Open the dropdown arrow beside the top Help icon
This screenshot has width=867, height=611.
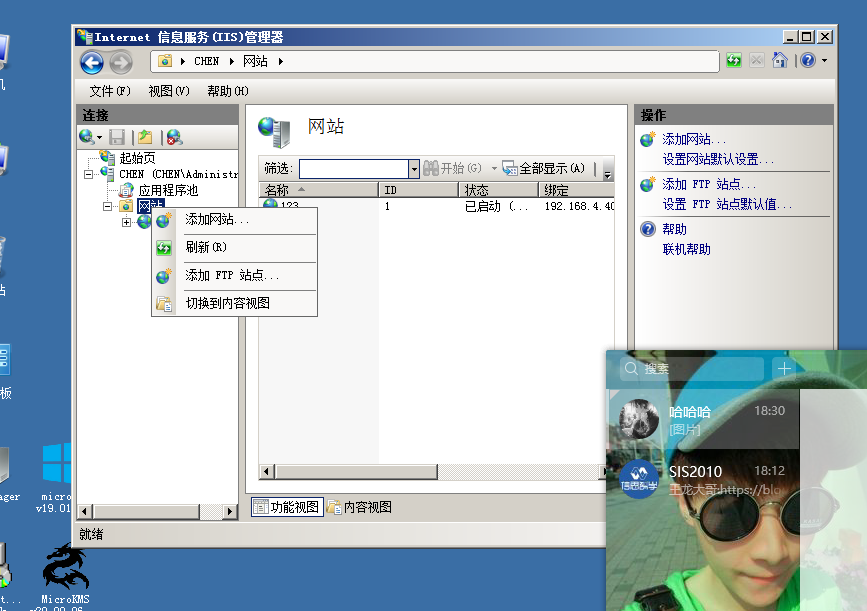[824, 60]
